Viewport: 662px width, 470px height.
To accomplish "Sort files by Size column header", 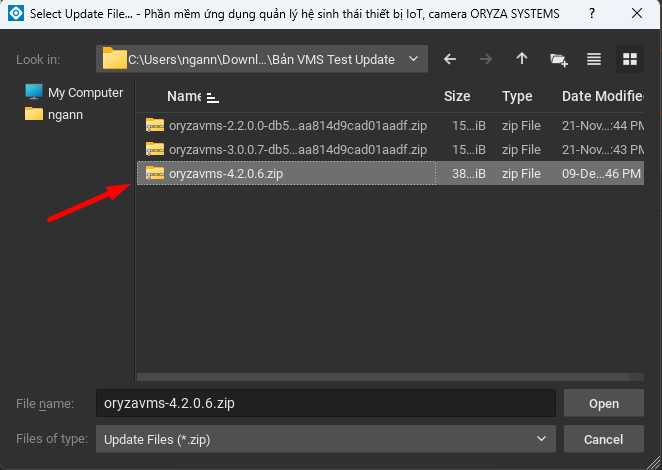I will [457, 96].
